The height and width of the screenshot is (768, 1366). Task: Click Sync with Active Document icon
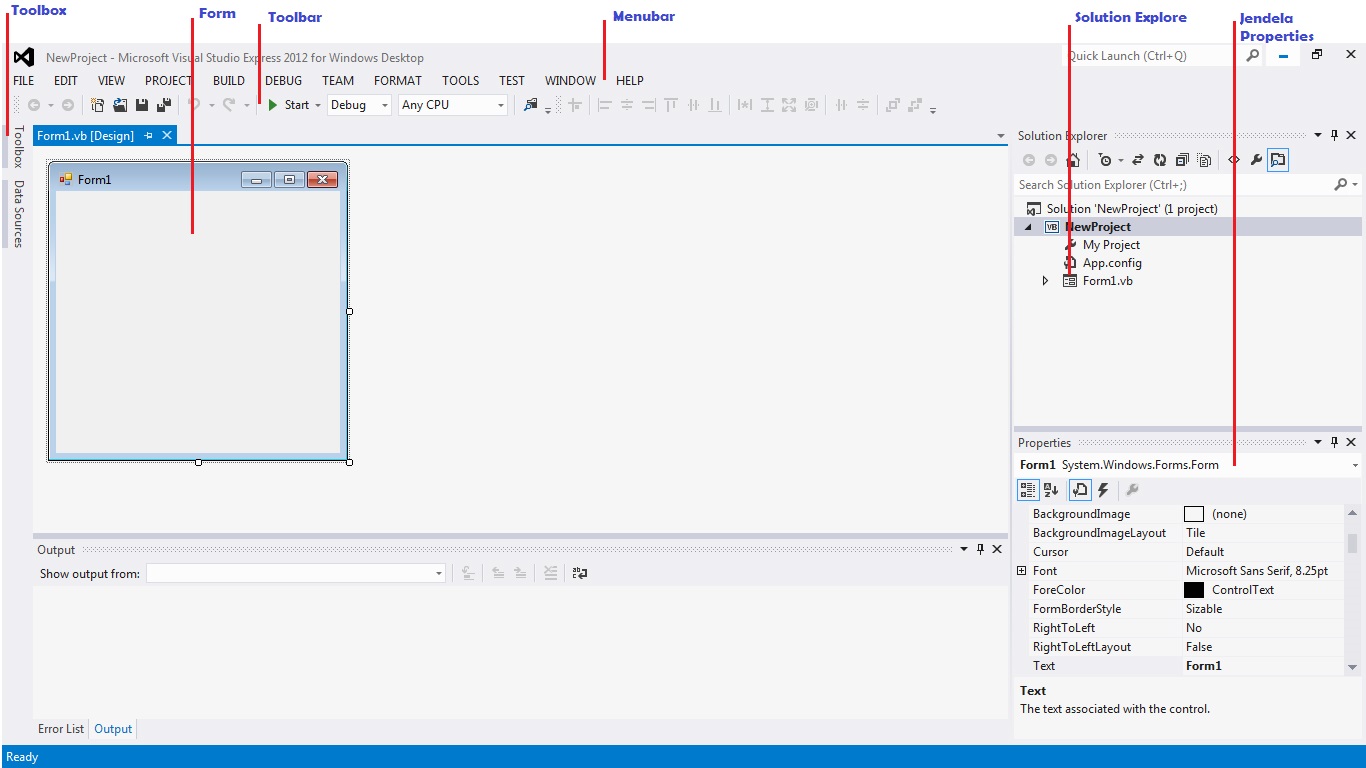(1138, 160)
